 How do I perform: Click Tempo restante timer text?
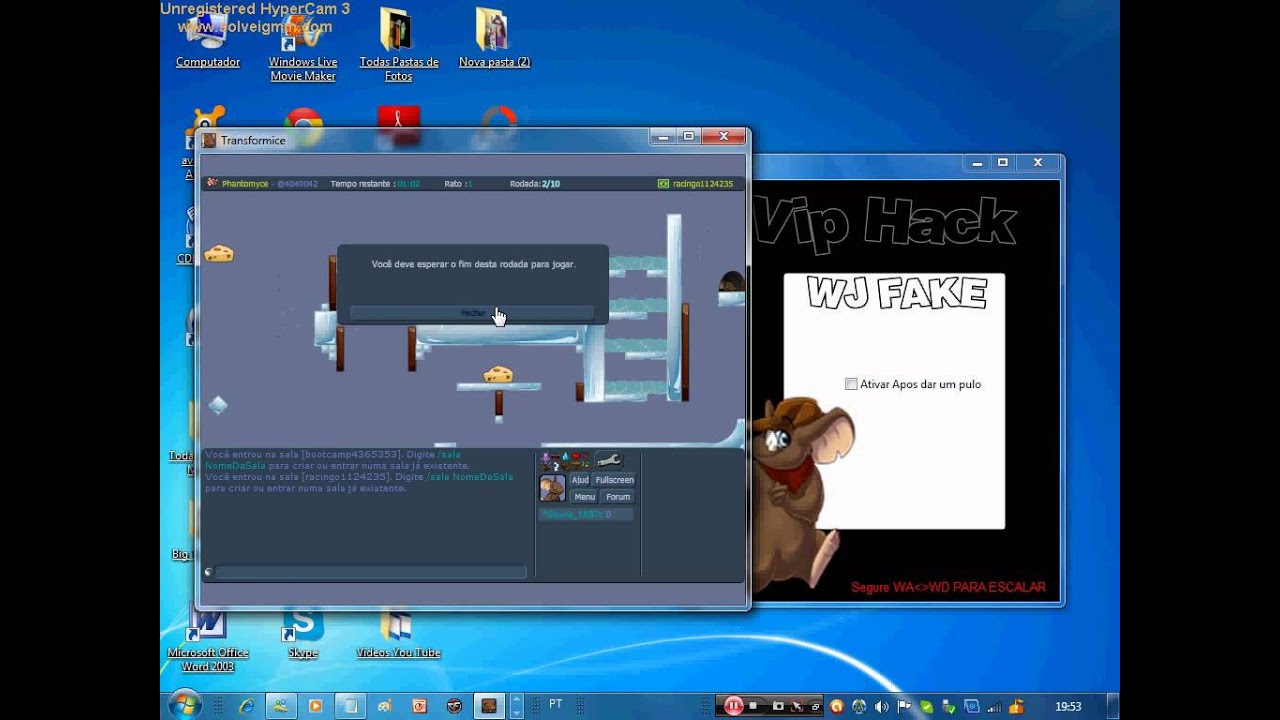click(375, 184)
